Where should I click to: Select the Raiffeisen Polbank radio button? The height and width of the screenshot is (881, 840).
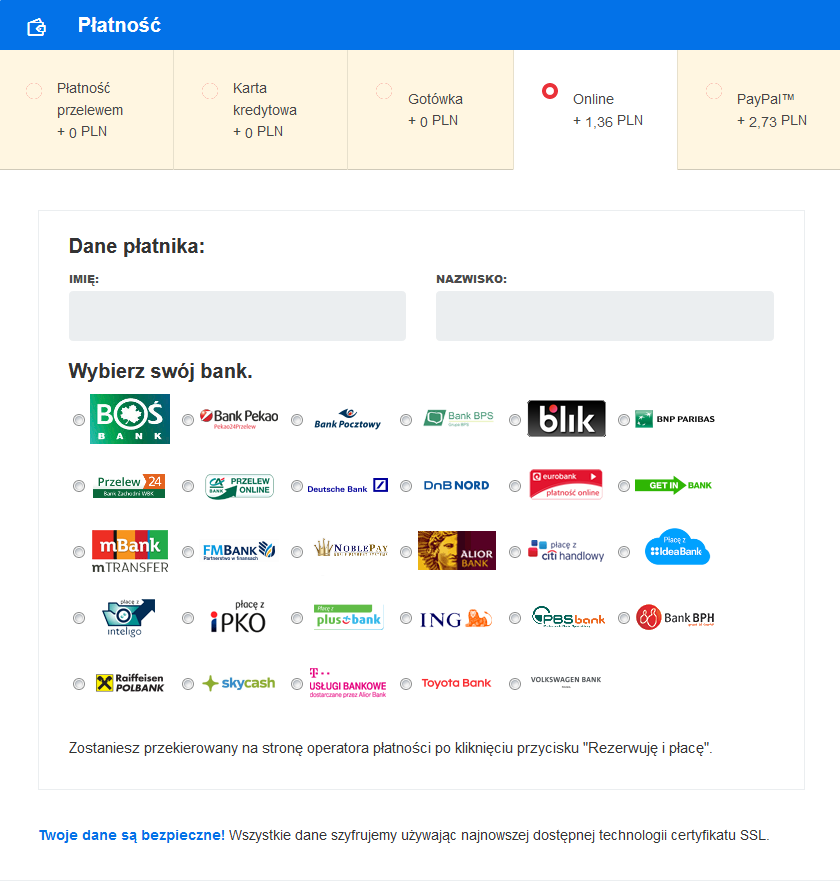pos(79,684)
